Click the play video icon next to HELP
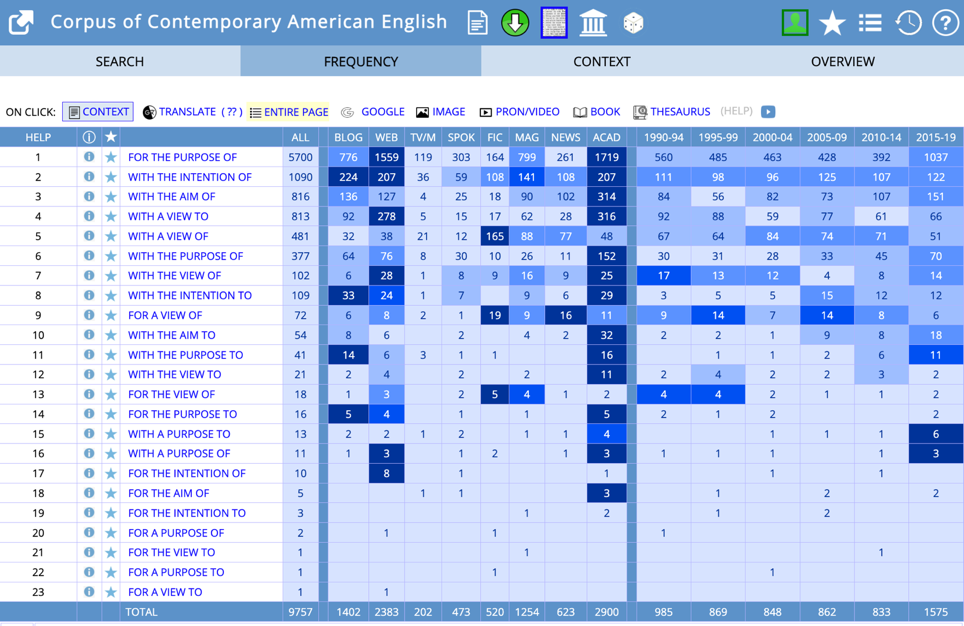The image size is (964, 626). [768, 112]
